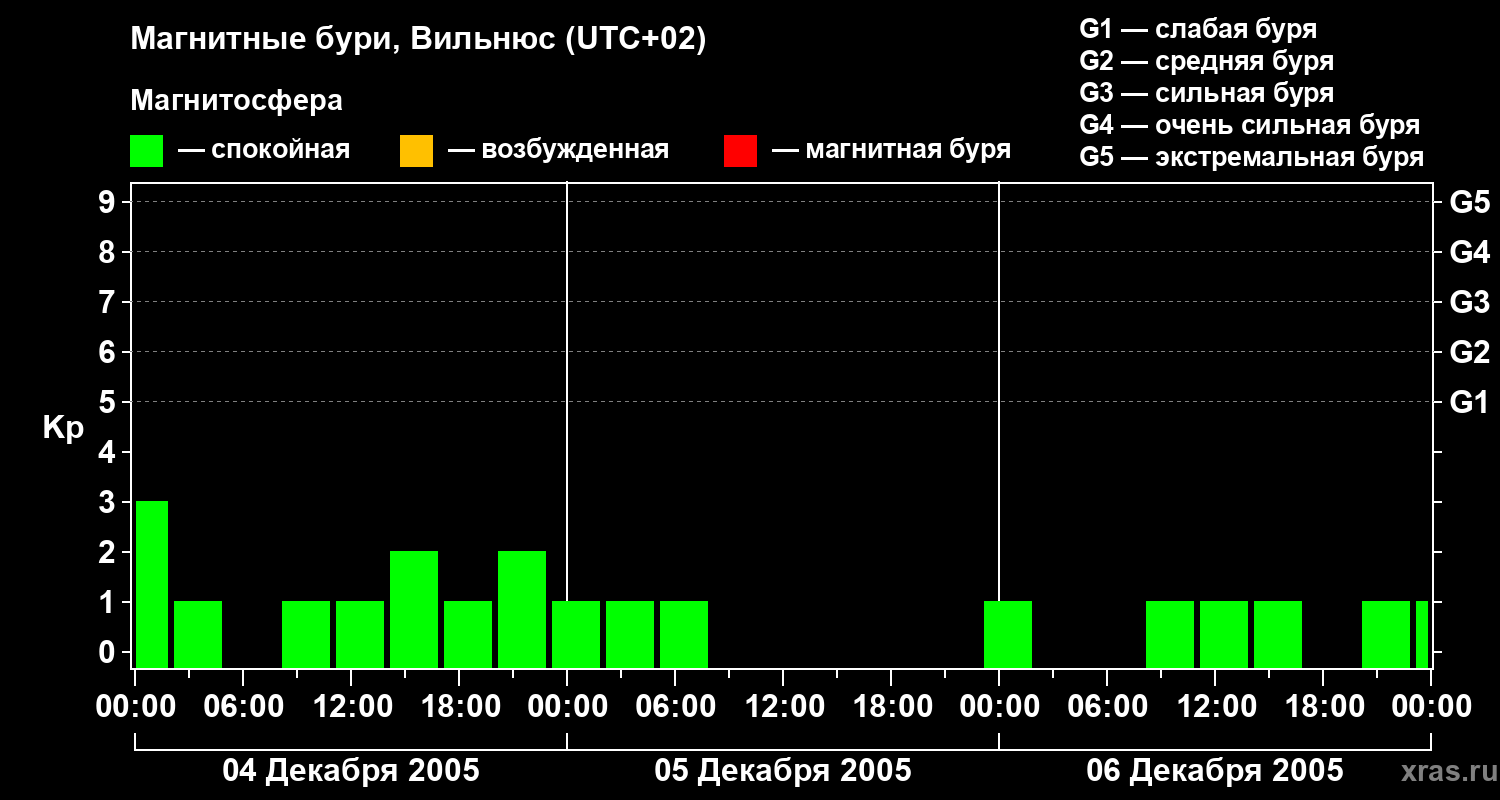Select the line G2 — средняя буря
The image size is (1500, 800).
[x=1207, y=61]
